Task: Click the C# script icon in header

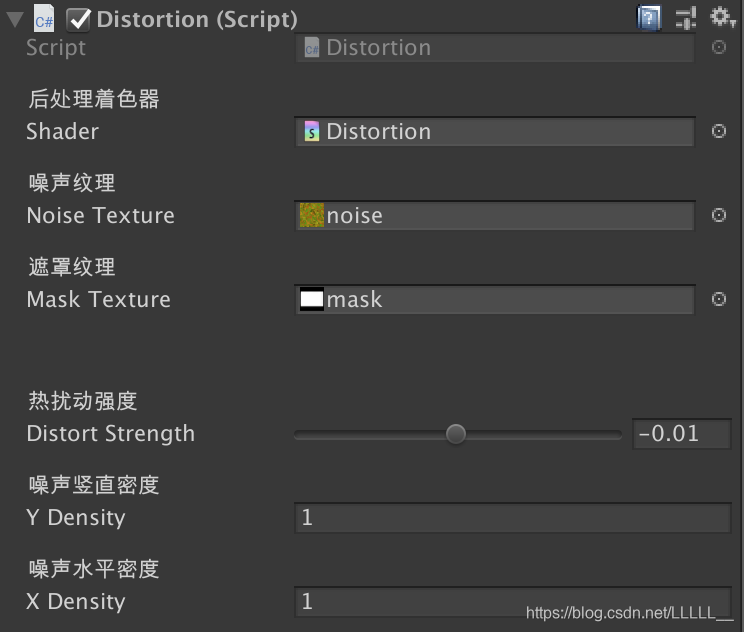Action: point(44,19)
